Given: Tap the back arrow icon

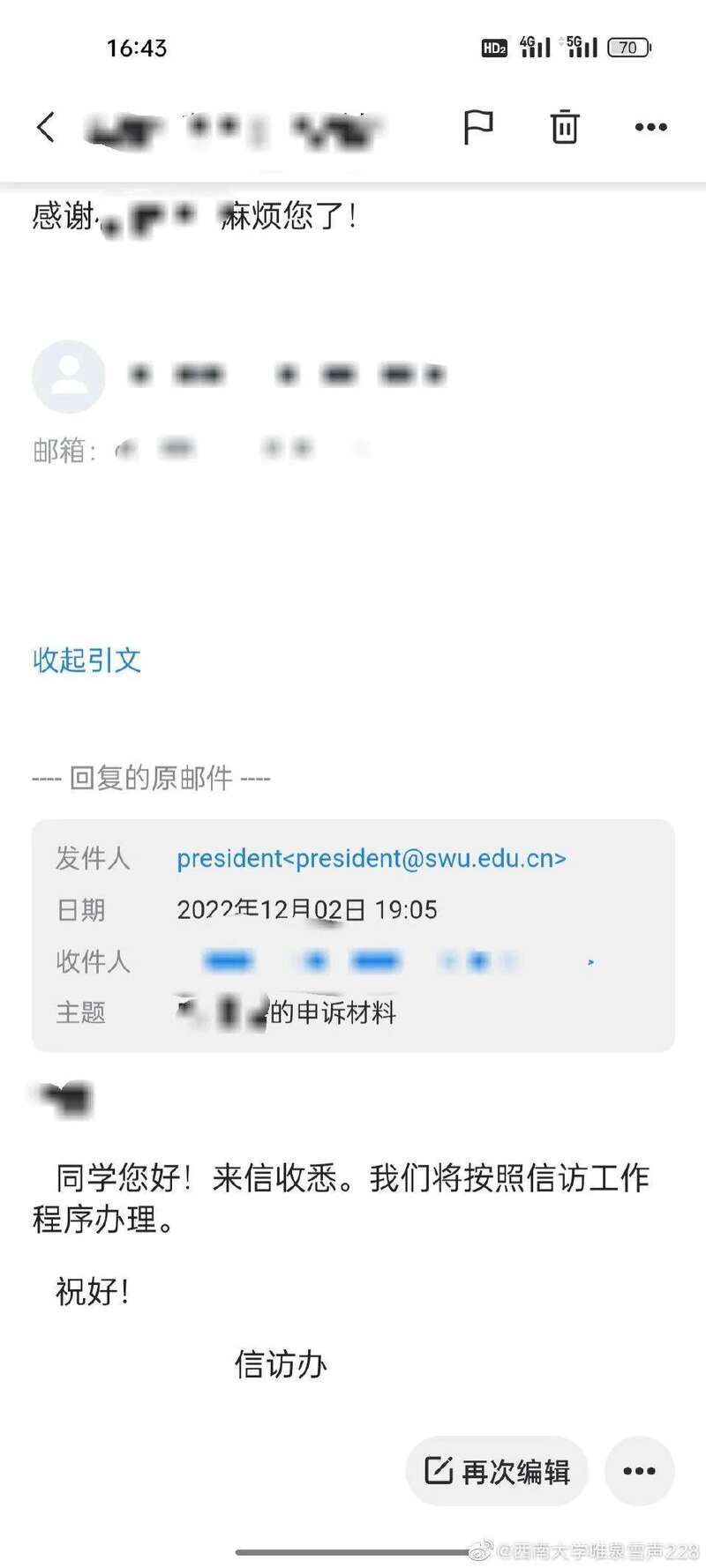Looking at the screenshot, I should pos(46,127).
